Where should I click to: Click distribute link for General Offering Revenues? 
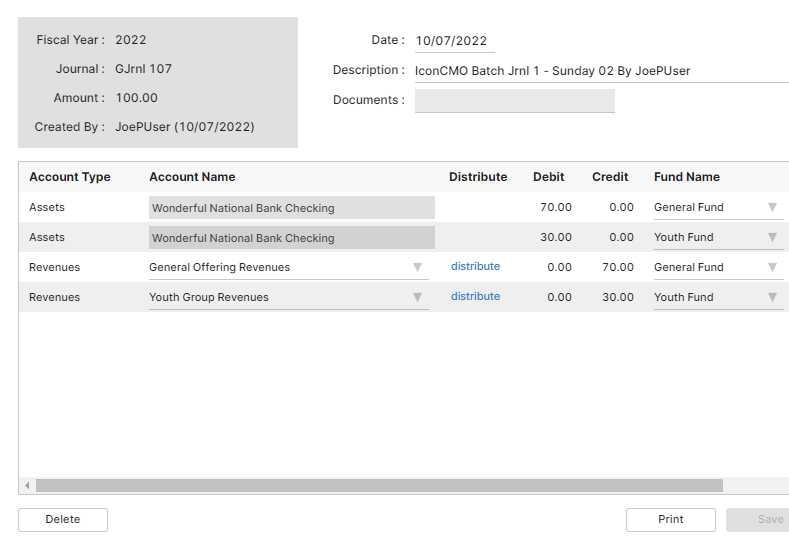tap(475, 266)
